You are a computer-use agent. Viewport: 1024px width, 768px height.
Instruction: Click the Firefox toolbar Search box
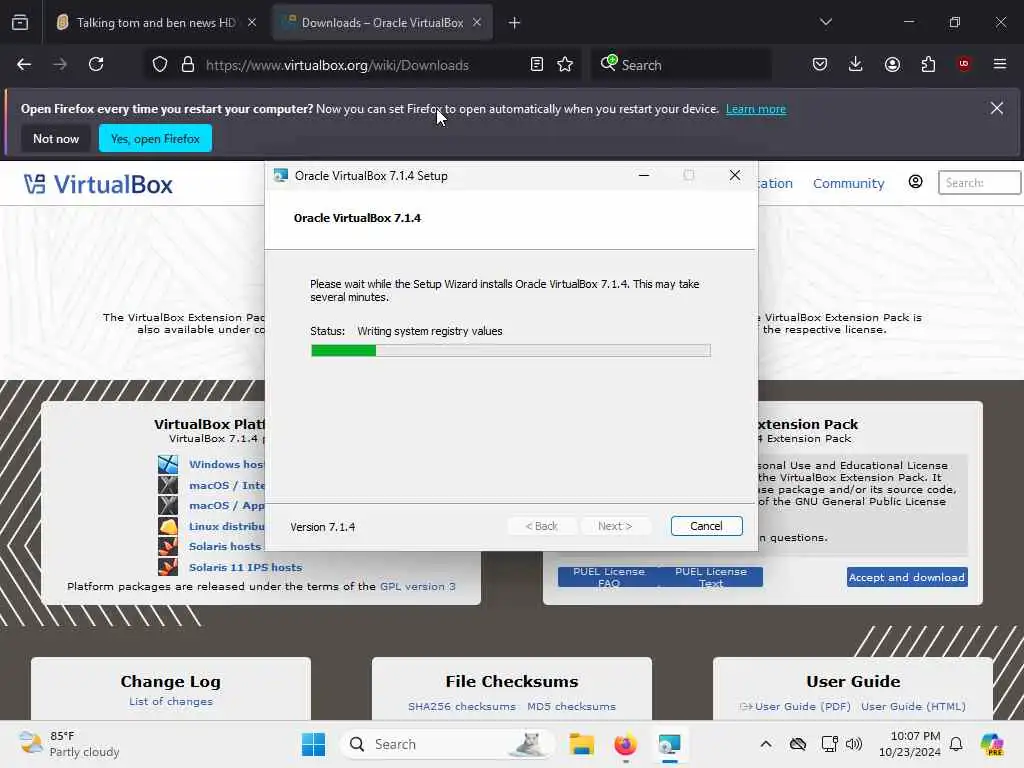tap(681, 65)
